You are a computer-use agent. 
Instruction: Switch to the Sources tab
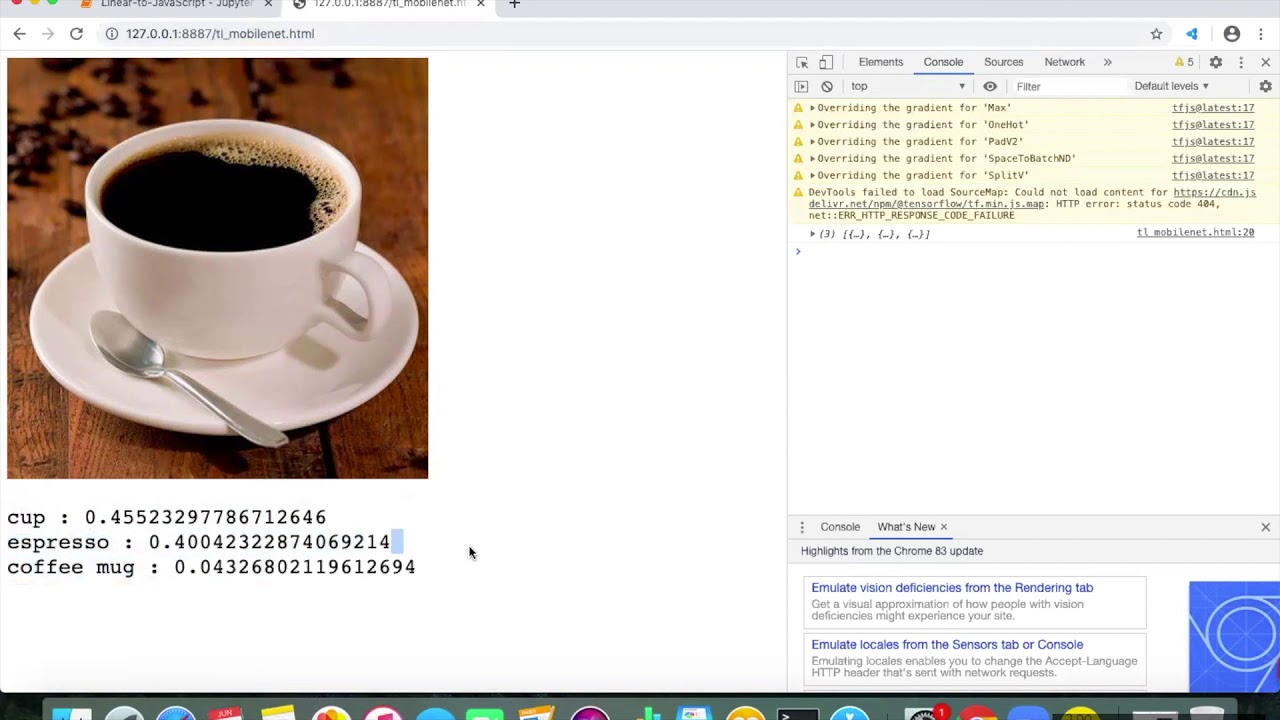[x=1003, y=62]
